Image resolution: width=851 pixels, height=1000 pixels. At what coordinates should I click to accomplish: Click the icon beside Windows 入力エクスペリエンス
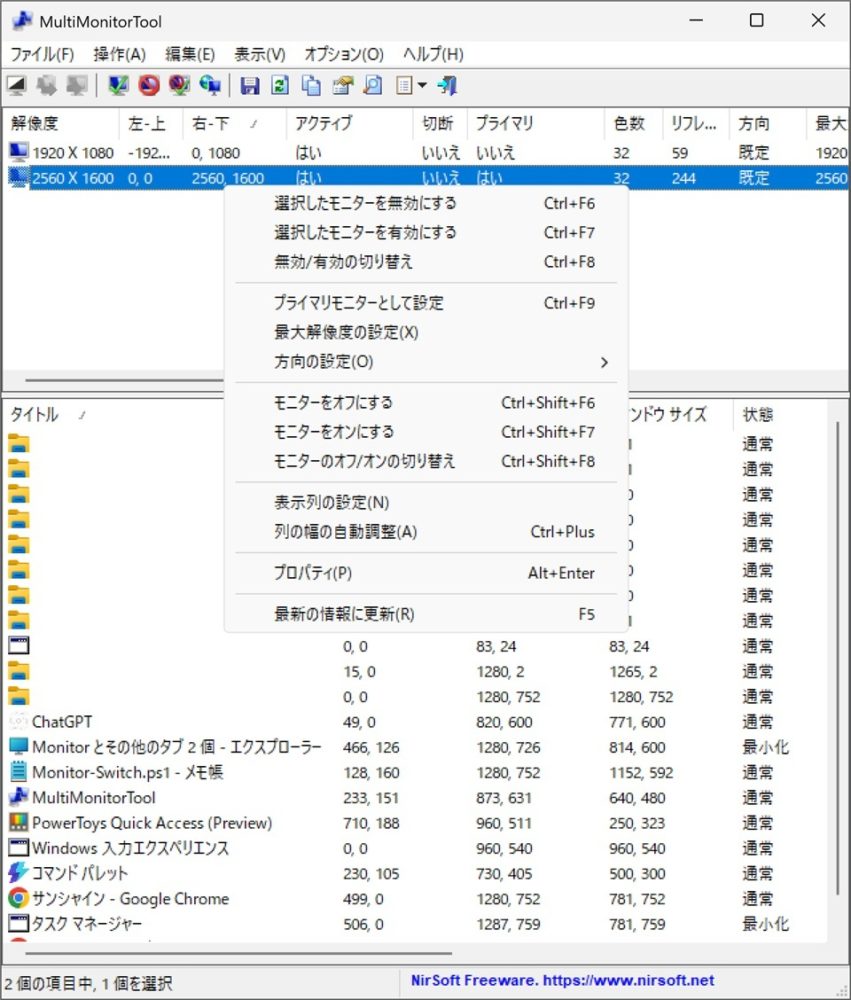coord(18,848)
